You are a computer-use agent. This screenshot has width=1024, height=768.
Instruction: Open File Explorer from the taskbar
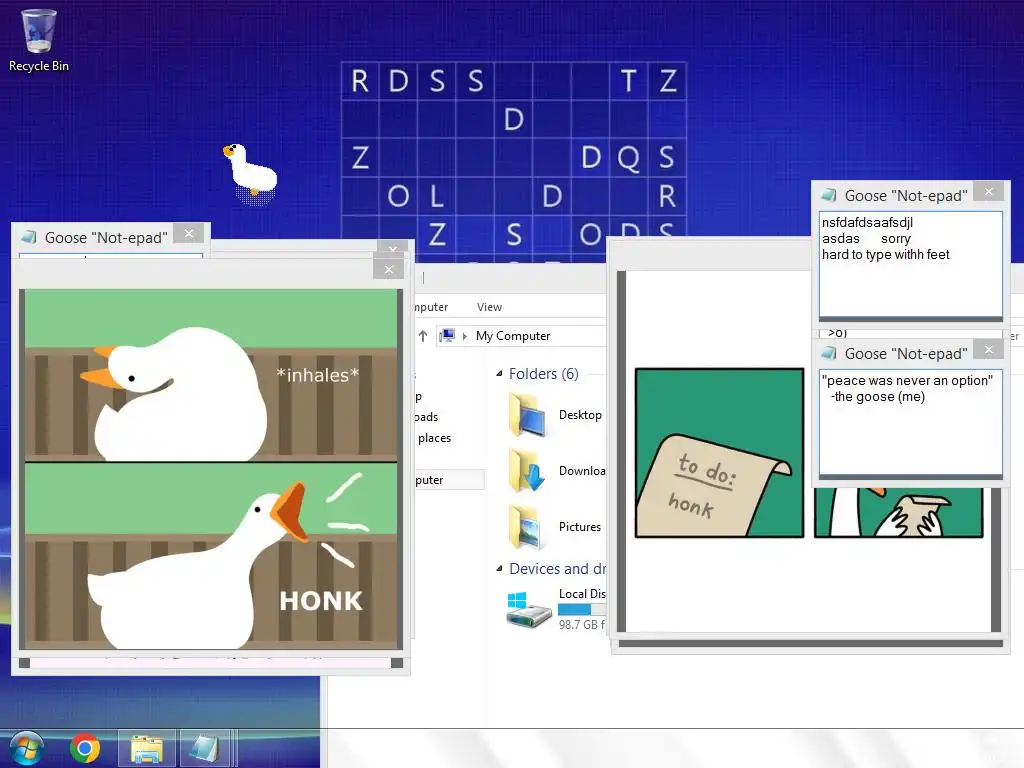tap(147, 748)
